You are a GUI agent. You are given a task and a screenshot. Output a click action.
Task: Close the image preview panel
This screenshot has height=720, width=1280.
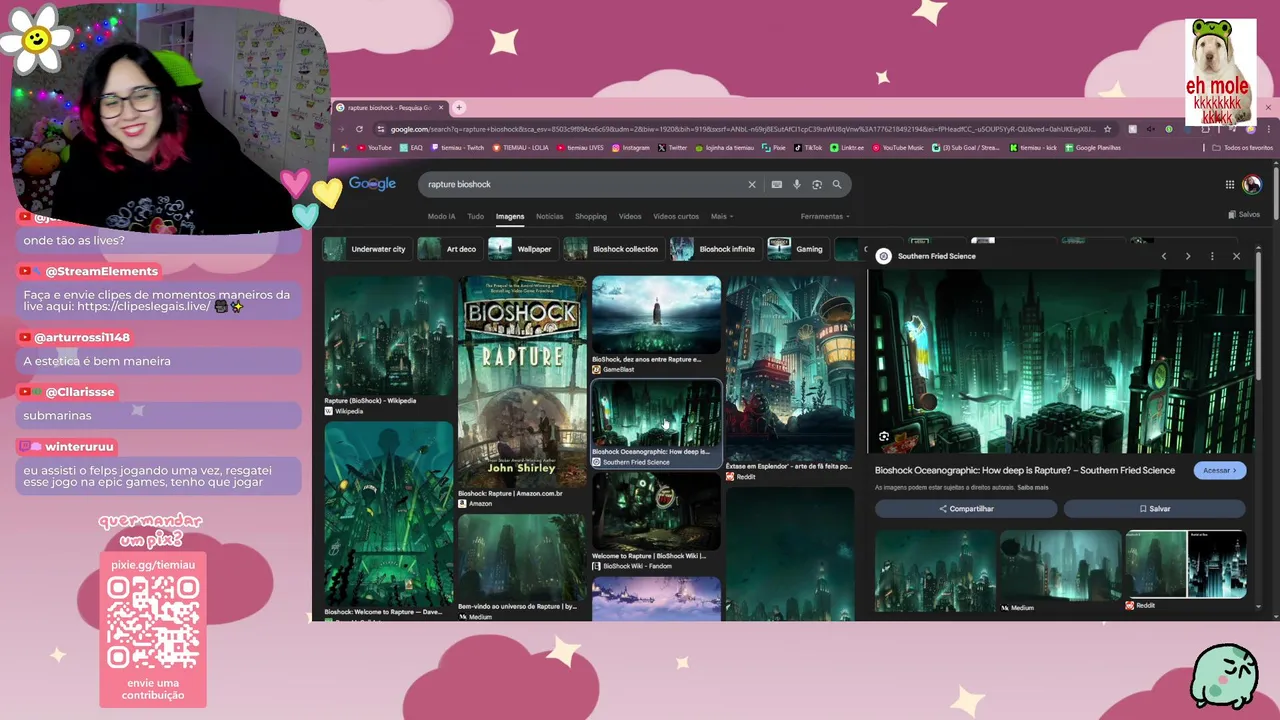pyautogui.click(x=1236, y=256)
